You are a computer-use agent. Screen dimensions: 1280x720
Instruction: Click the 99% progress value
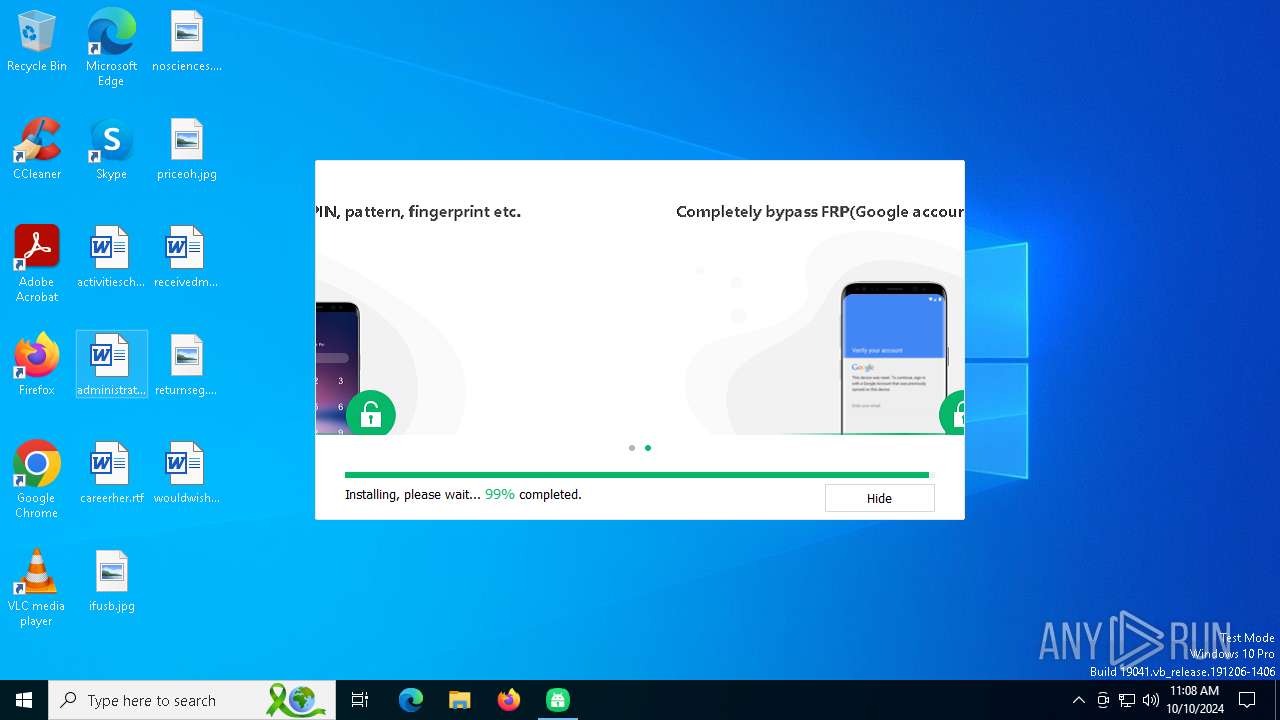(500, 494)
